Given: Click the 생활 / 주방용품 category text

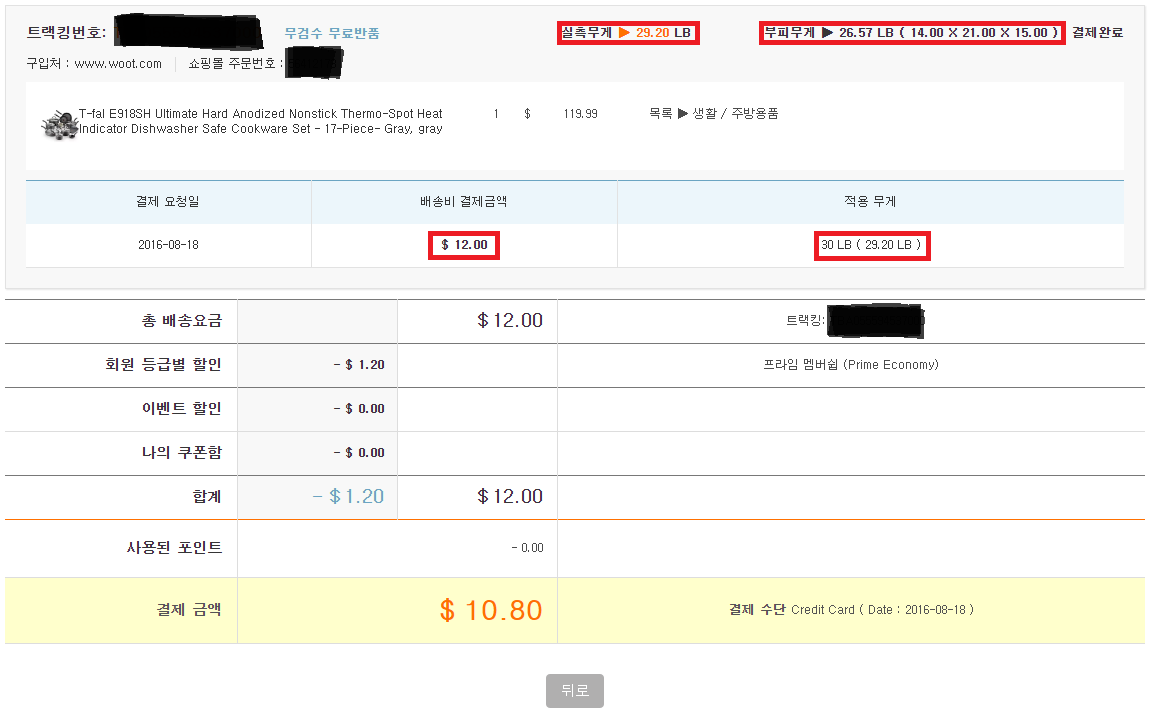Looking at the screenshot, I should (735, 114).
